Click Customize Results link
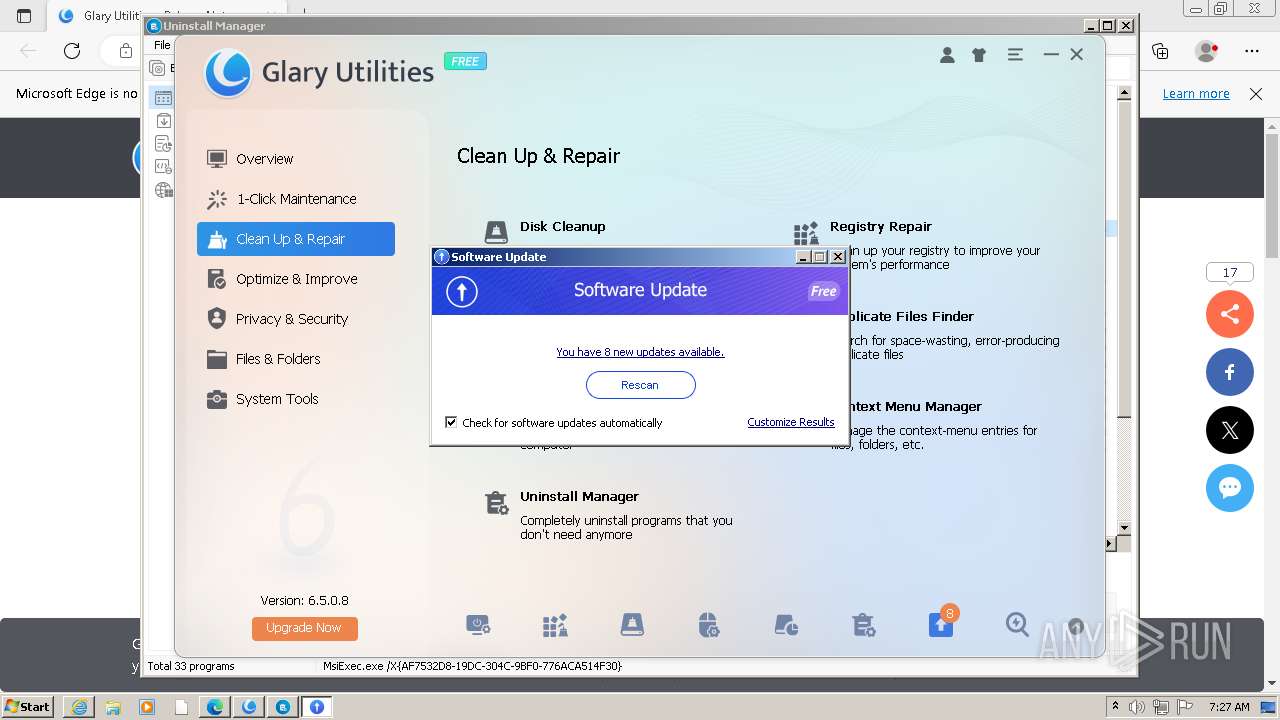Image resolution: width=1280 pixels, height=720 pixels. click(790, 422)
